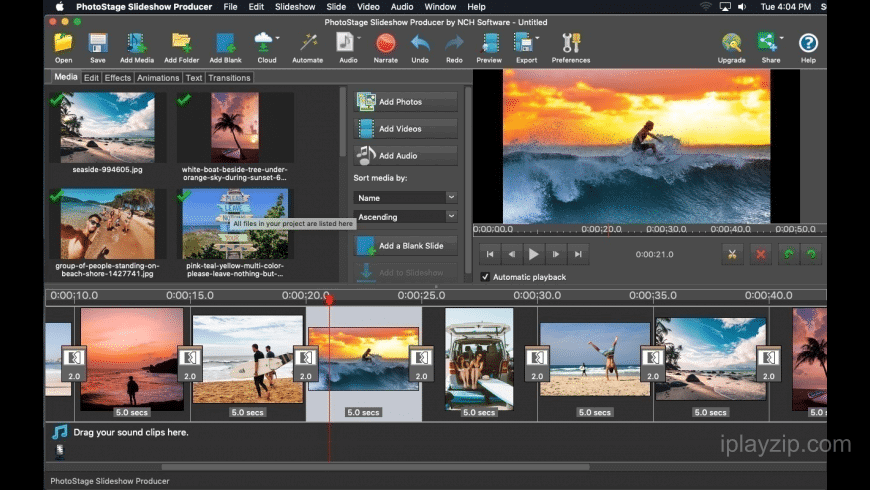Viewport: 870px width, 490px height.
Task: Open transition icon between sunset and surfboard slides
Action: pos(190,363)
